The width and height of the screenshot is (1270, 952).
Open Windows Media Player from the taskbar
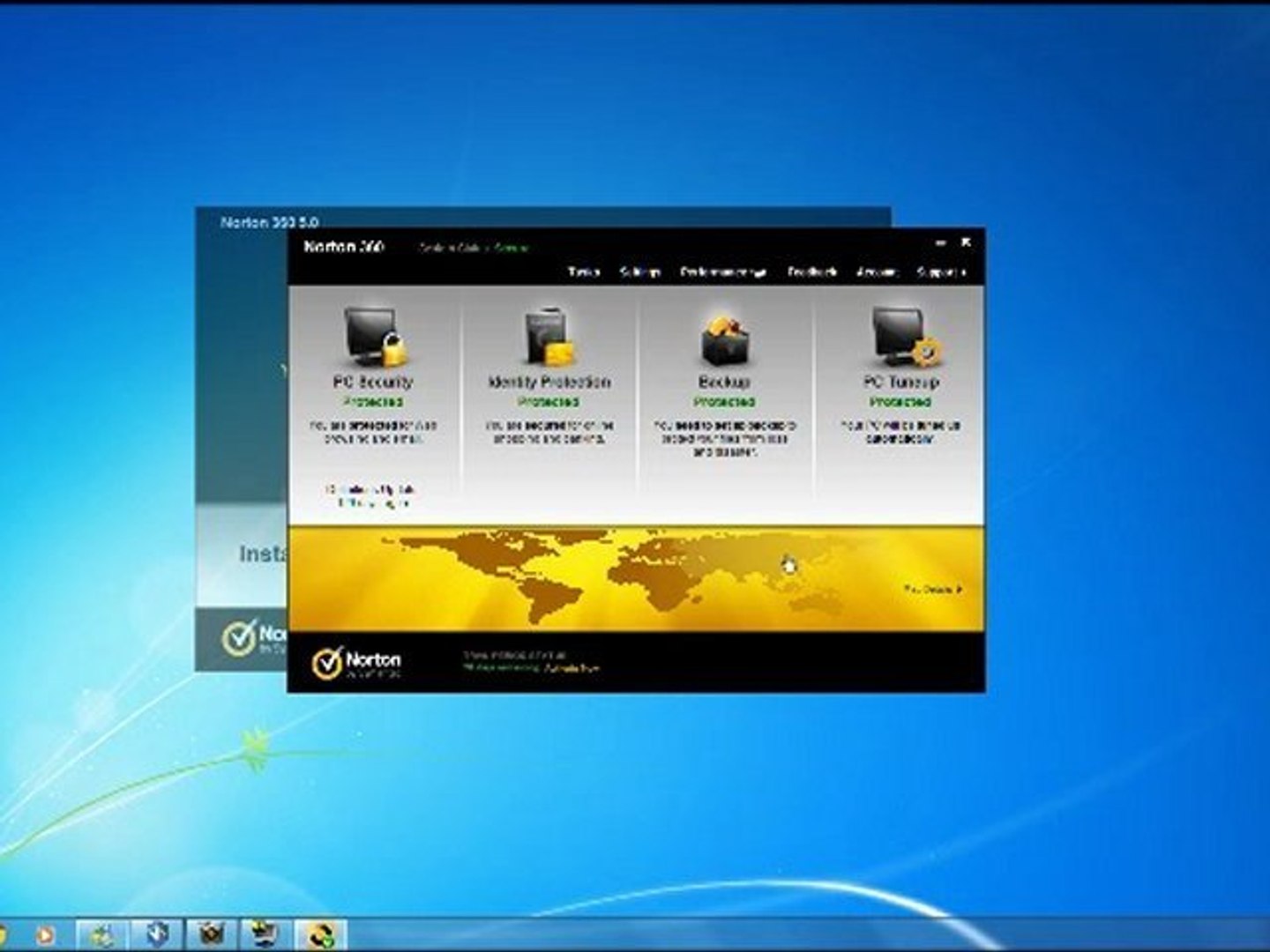[x=45, y=934]
